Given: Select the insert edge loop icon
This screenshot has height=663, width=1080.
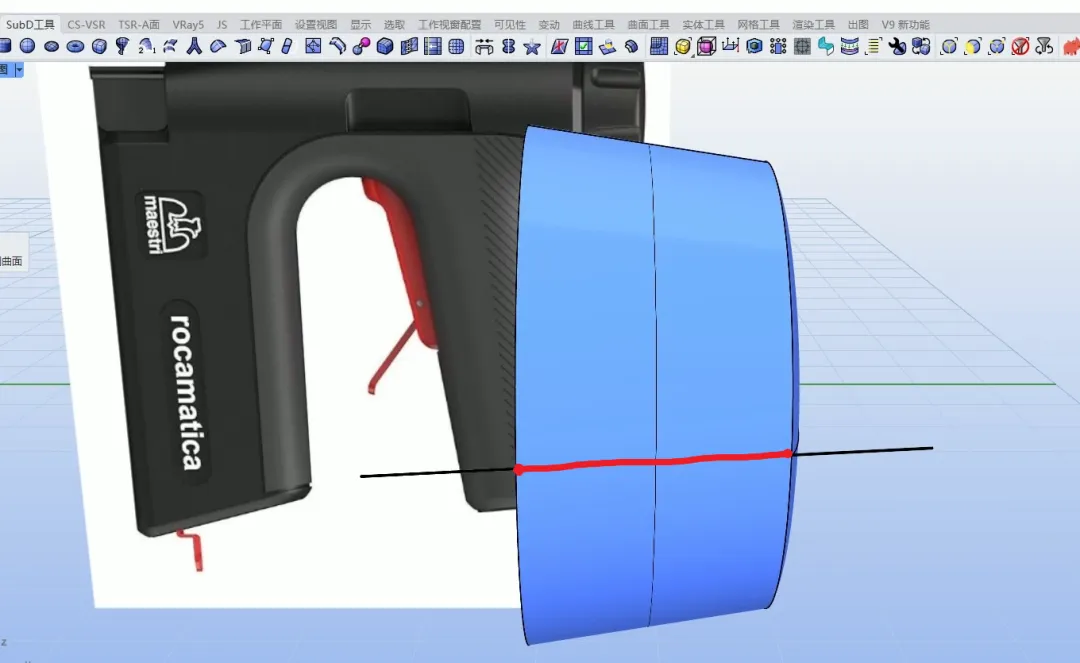Looking at the screenshot, I should point(433,46).
